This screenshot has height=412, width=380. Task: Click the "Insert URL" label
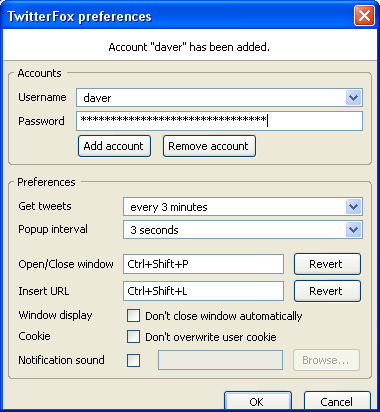[x=44, y=291]
